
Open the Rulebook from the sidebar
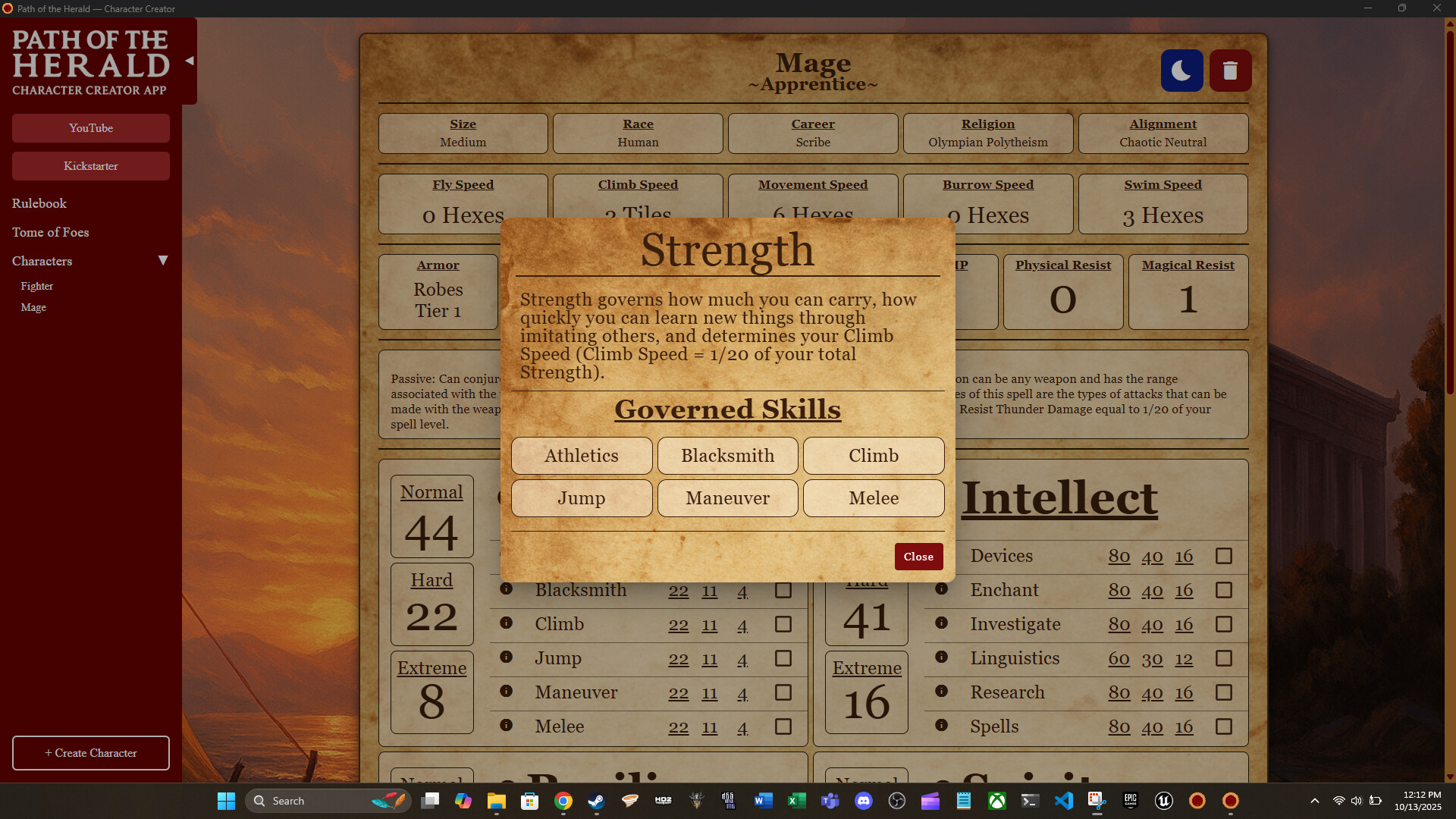pos(39,203)
